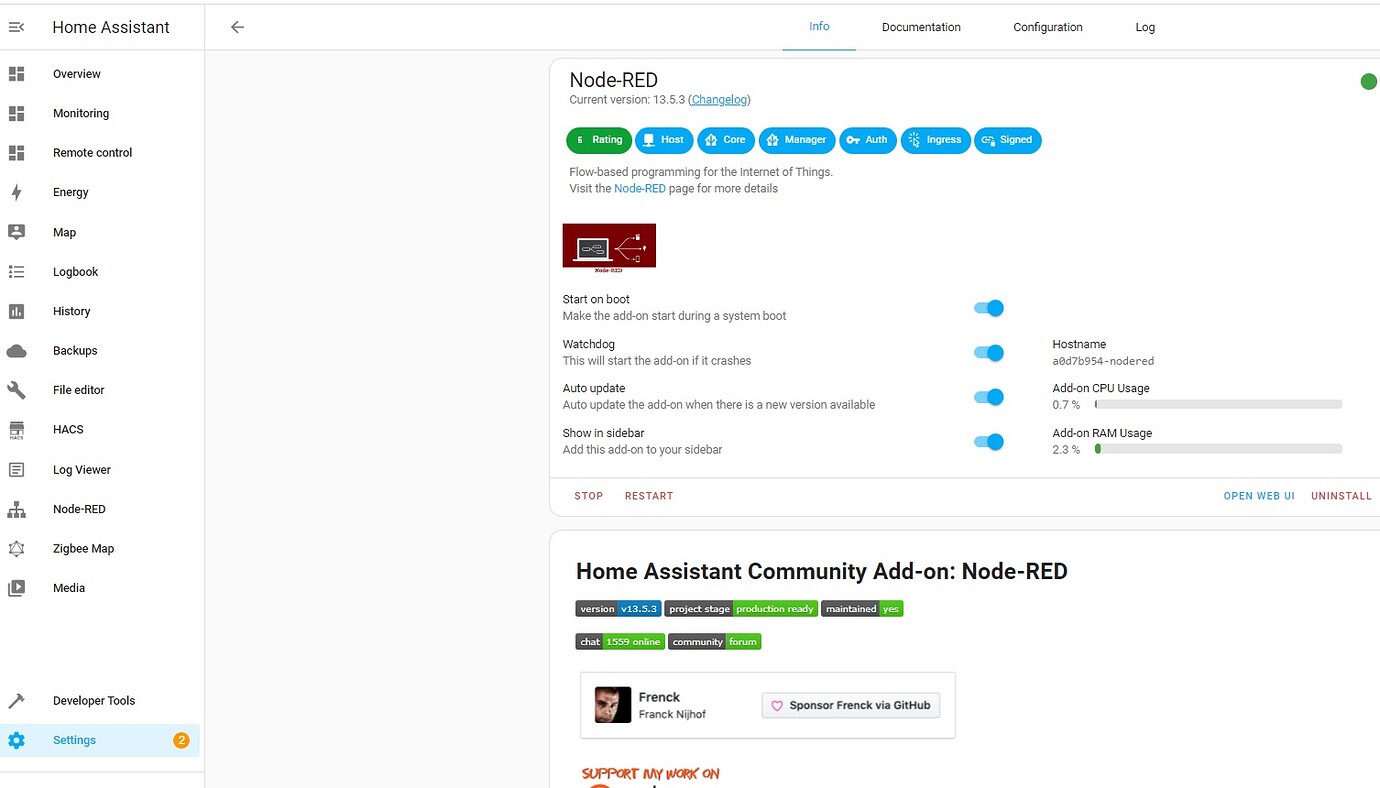The height and width of the screenshot is (788, 1380).
Task: Click the Signed capability chip
Action: (x=1008, y=140)
